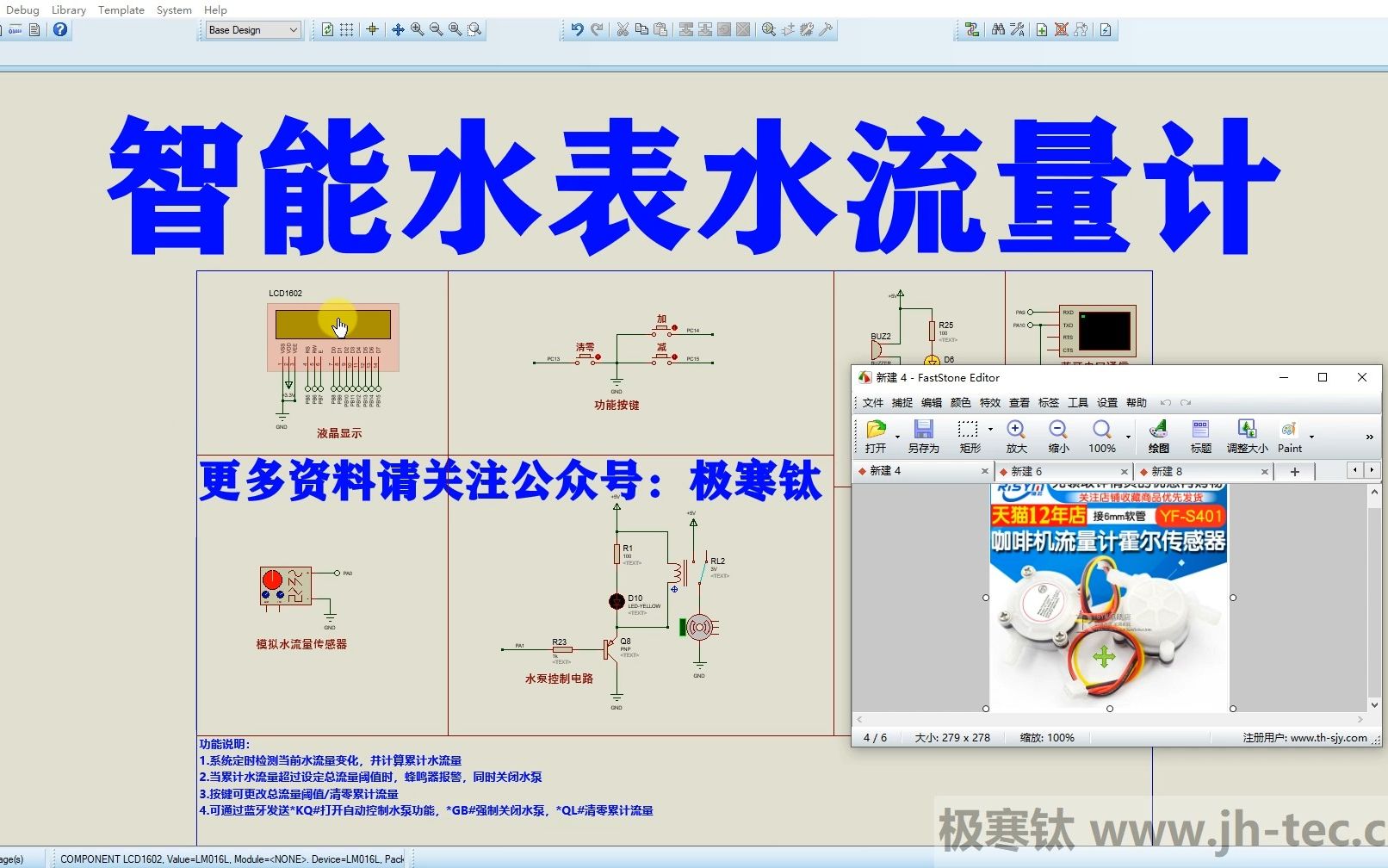1388x868 pixels.
Task: Click the Block Copy icon
Action: [686, 29]
